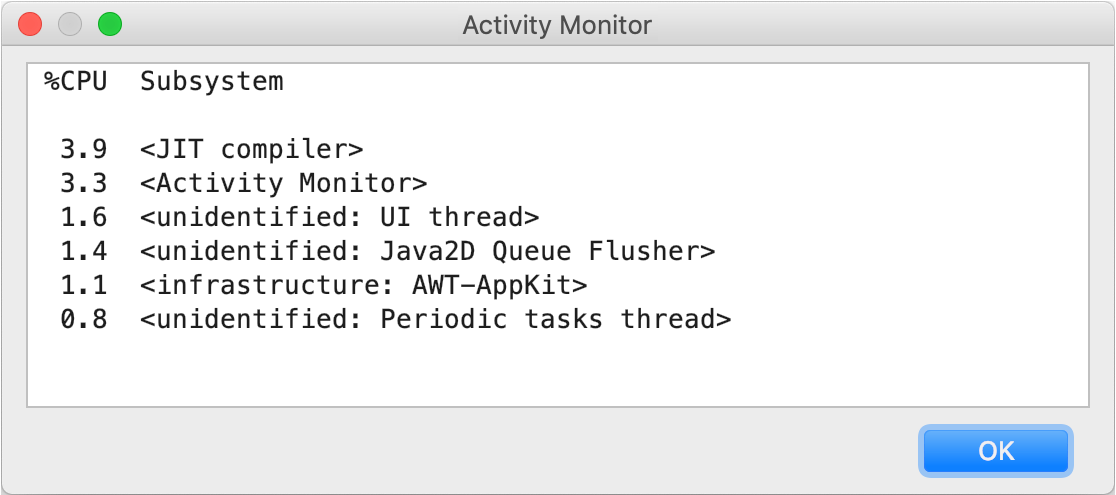Click the 3.9 CPU value
The height and width of the screenshot is (495, 1116).
(x=84, y=150)
